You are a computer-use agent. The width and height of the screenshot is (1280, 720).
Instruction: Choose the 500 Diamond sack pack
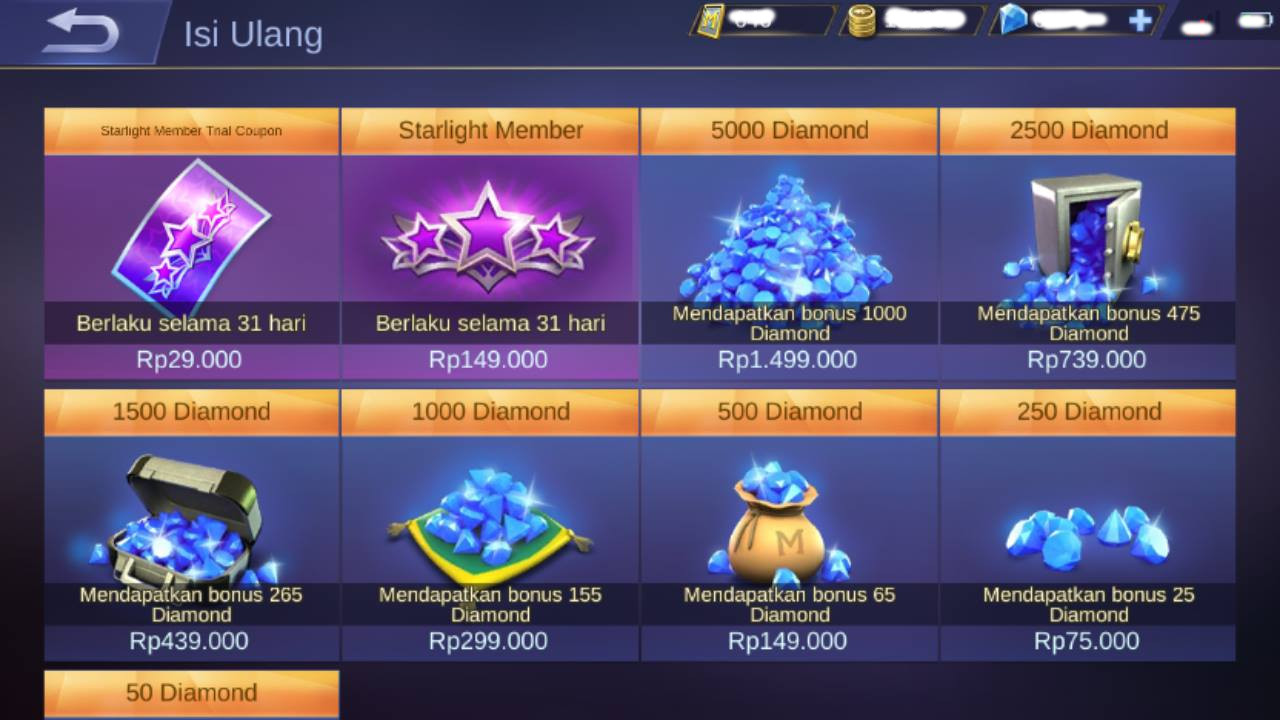tap(789, 525)
